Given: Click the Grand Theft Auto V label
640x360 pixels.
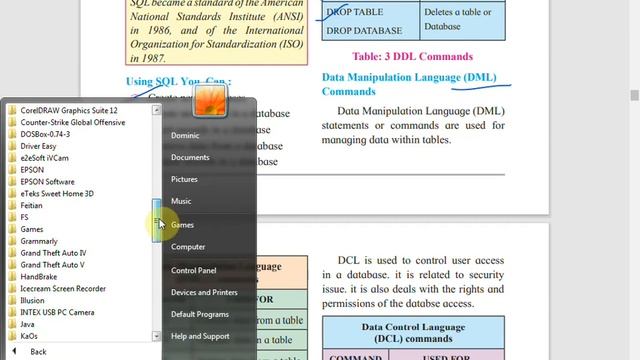Looking at the screenshot, I should coord(52,264).
